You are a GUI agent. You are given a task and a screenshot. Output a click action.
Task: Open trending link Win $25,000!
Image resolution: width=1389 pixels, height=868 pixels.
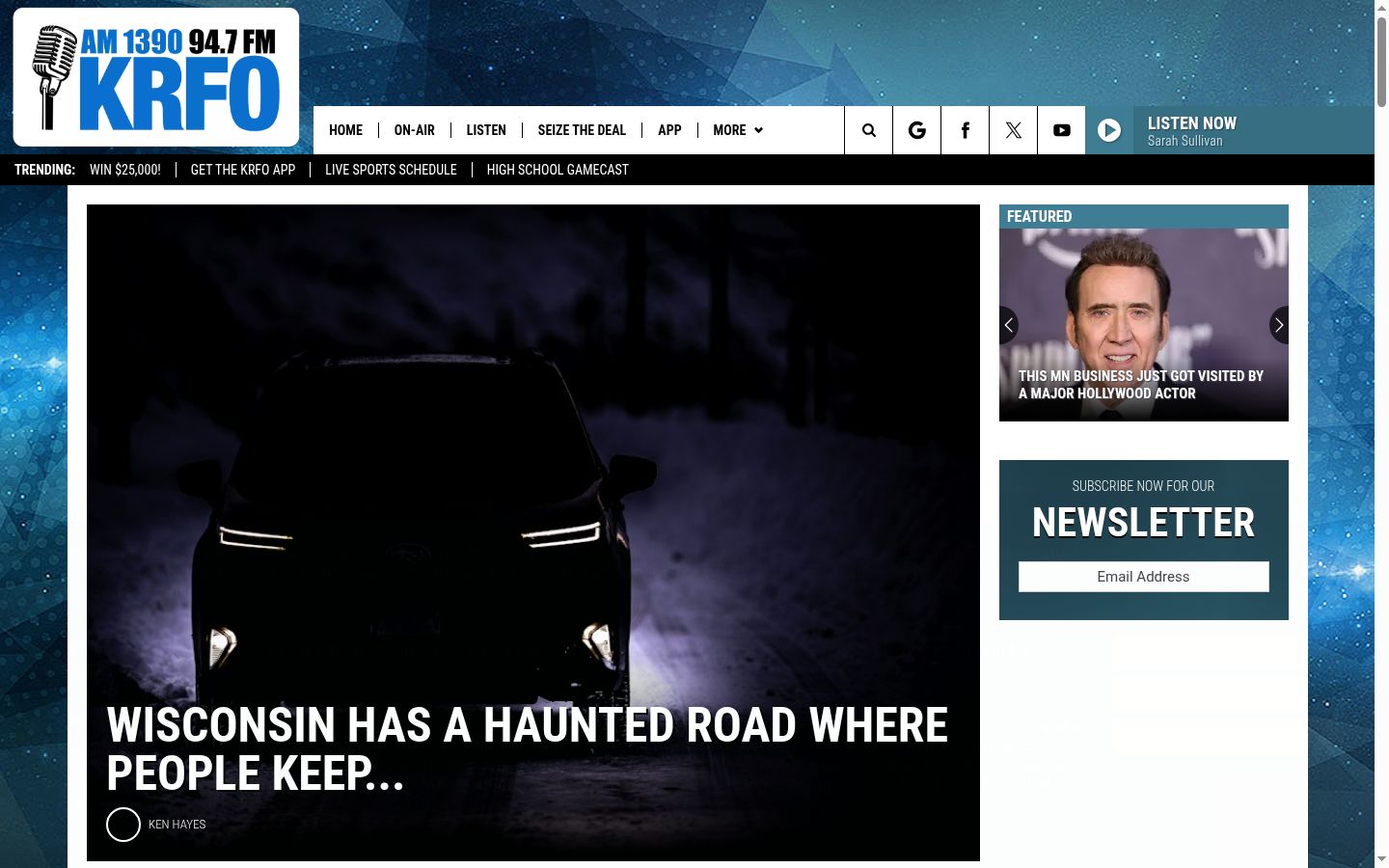125,170
